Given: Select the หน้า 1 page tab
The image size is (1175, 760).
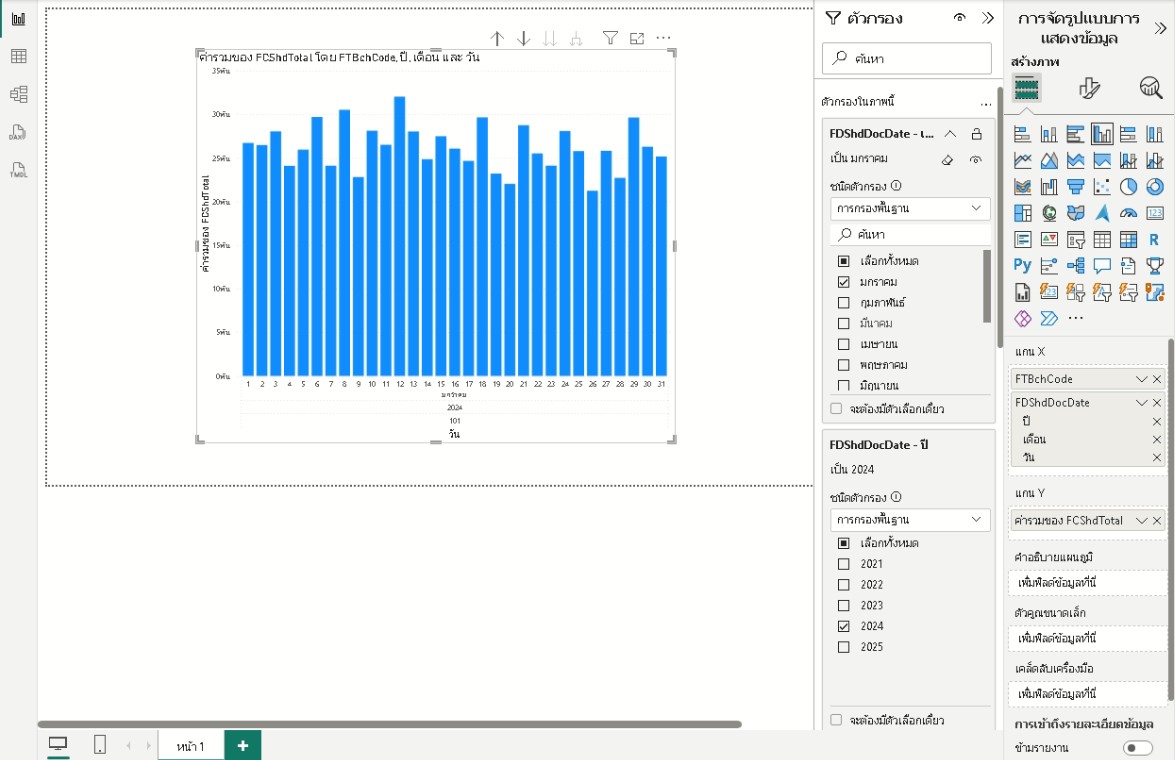Looking at the screenshot, I should pyautogui.click(x=190, y=746).
